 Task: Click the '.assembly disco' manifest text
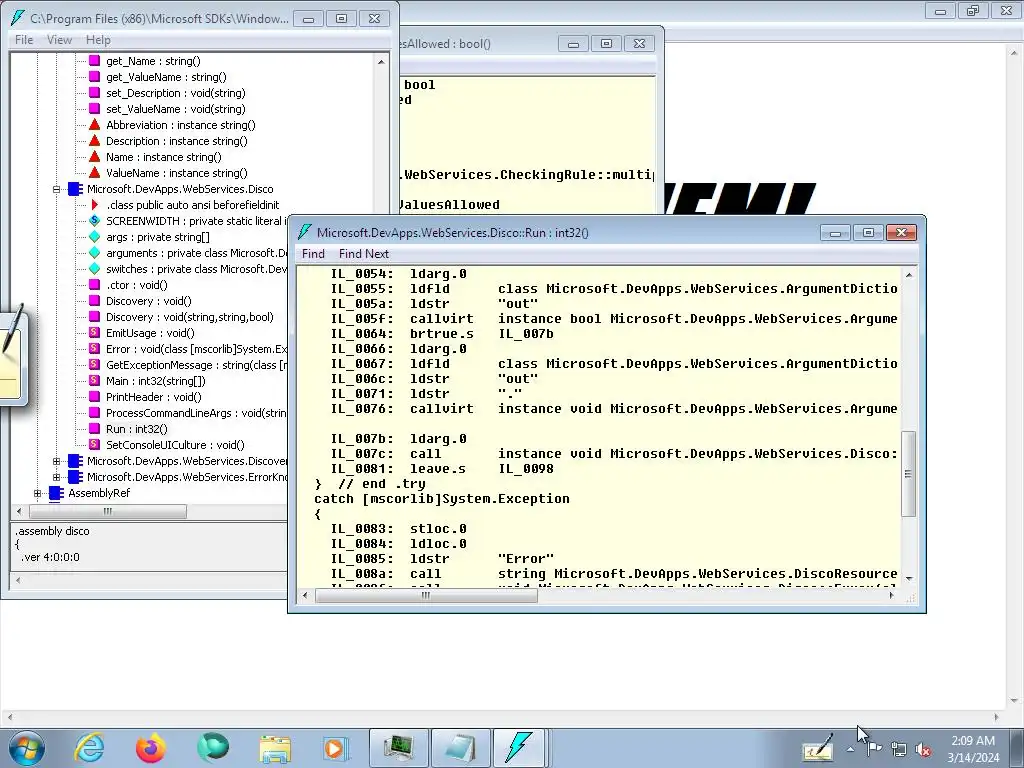pyautogui.click(x=52, y=531)
